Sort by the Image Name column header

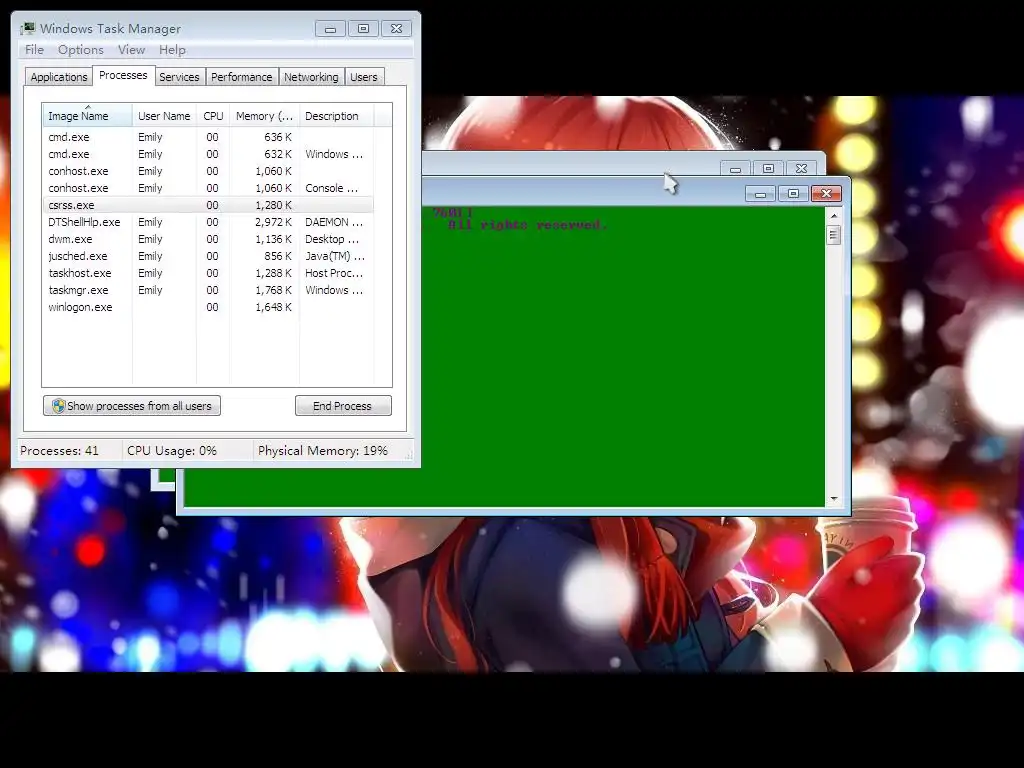click(88, 116)
